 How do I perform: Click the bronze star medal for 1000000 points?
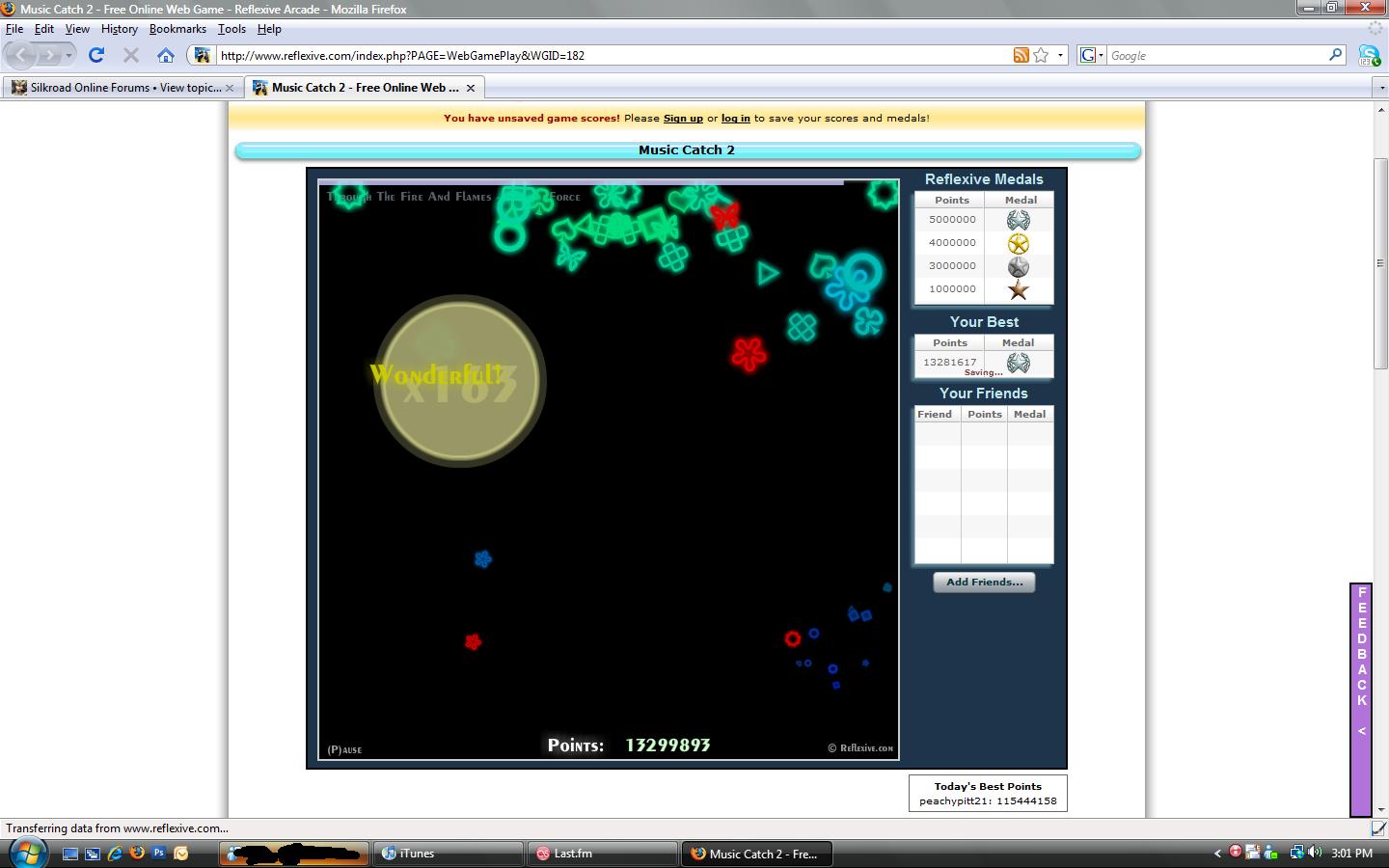click(x=1019, y=289)
